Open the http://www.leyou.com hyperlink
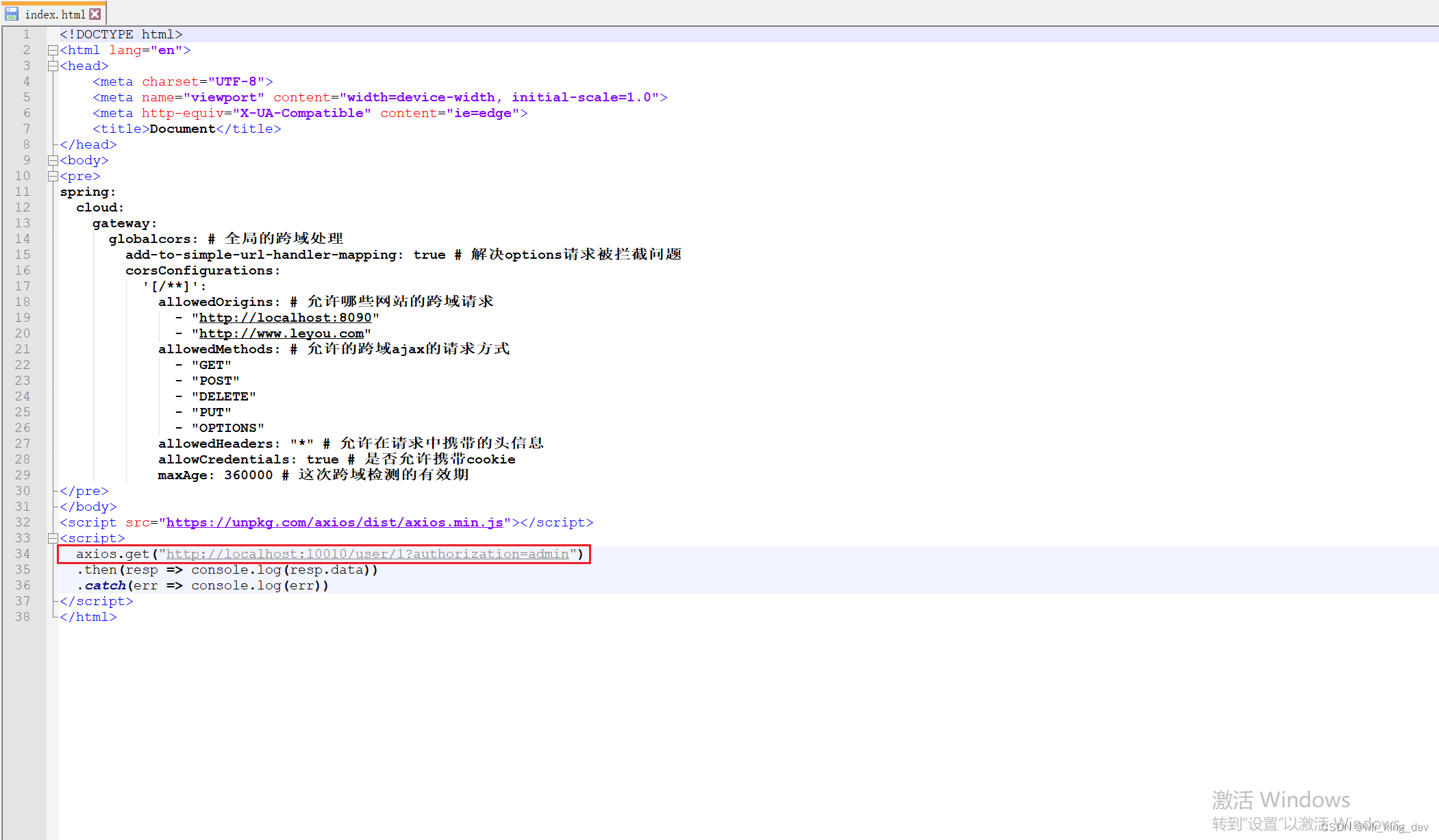This screenshot has height=840, width=1439. click(x=281, y=333)
